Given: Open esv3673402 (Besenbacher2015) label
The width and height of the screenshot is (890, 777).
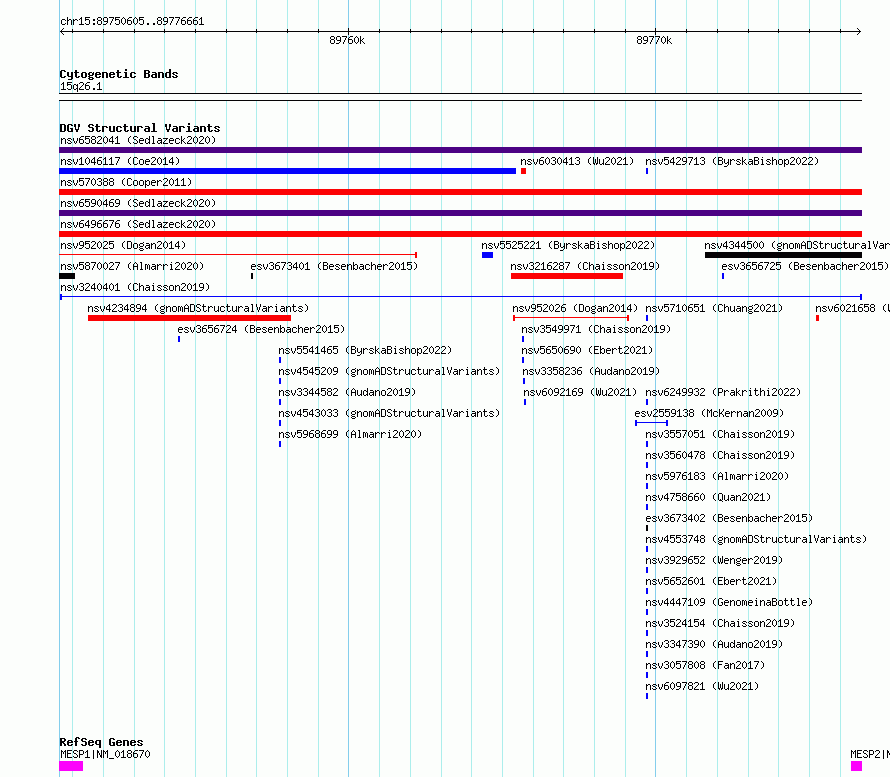Looking at the screenshot, I should pyautogui.click(x=729, y=518).
